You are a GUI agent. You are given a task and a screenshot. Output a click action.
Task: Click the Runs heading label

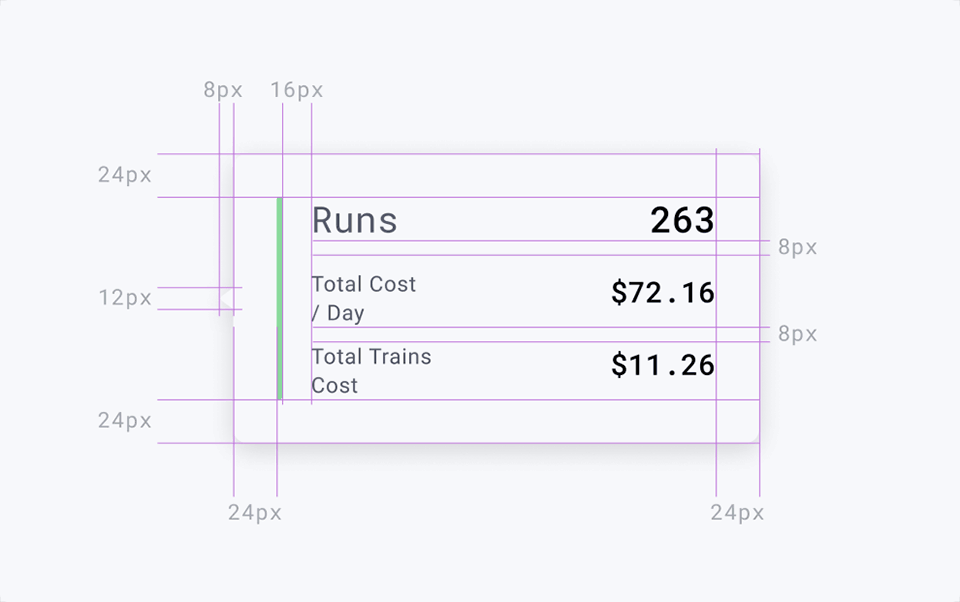coord(354,220)
